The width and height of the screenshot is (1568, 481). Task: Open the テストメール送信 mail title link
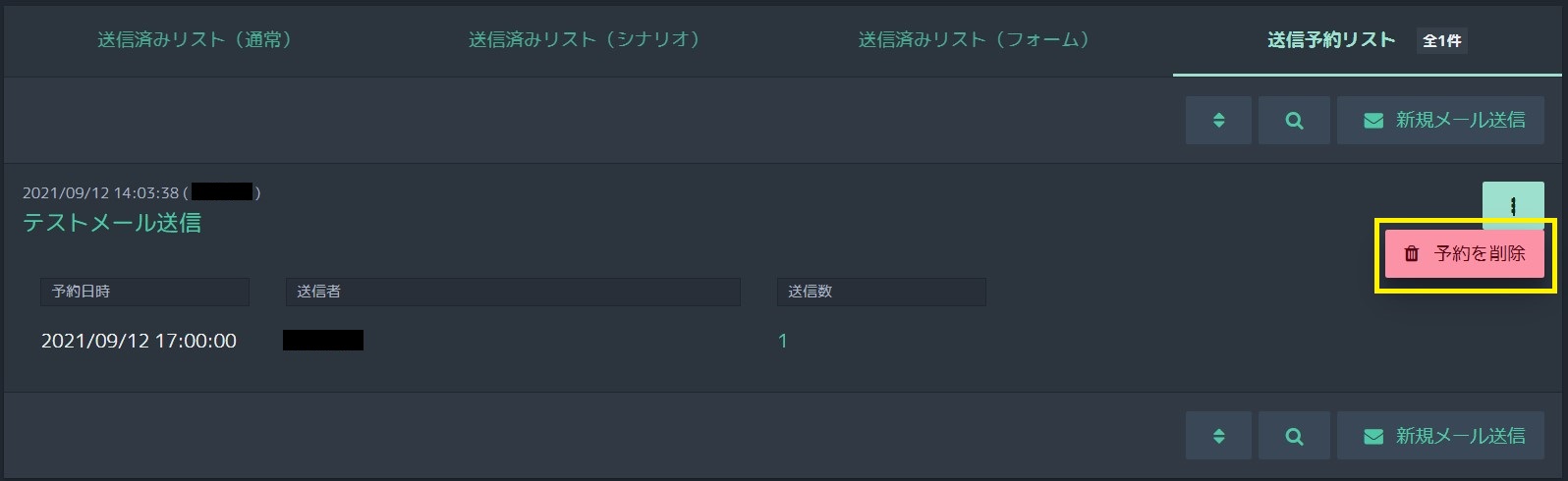[x=112, y=223]
